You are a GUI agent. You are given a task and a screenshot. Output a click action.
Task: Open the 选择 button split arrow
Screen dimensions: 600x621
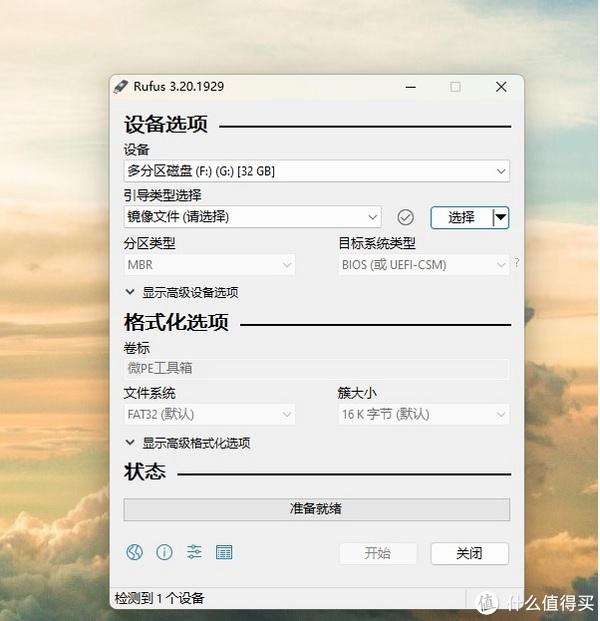click(x=501, y=217)
